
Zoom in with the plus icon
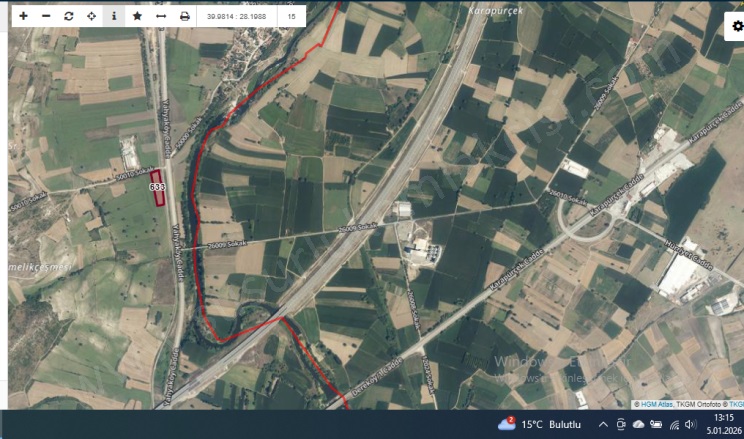point(23,16)
